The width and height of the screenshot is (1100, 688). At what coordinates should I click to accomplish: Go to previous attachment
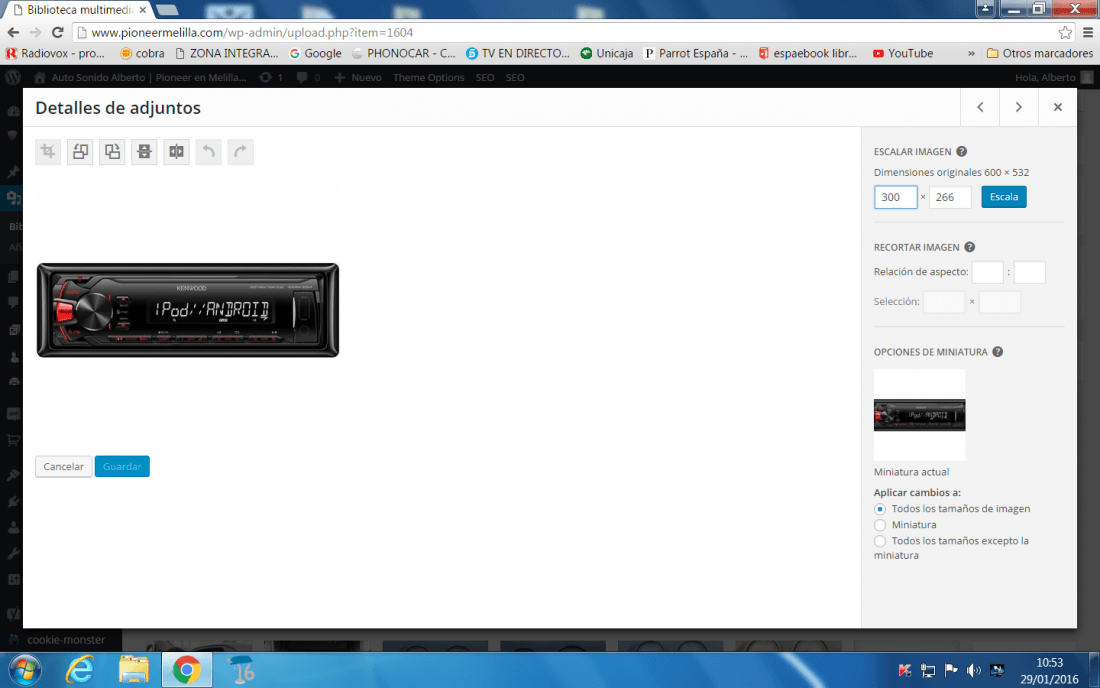coord(980,107)
